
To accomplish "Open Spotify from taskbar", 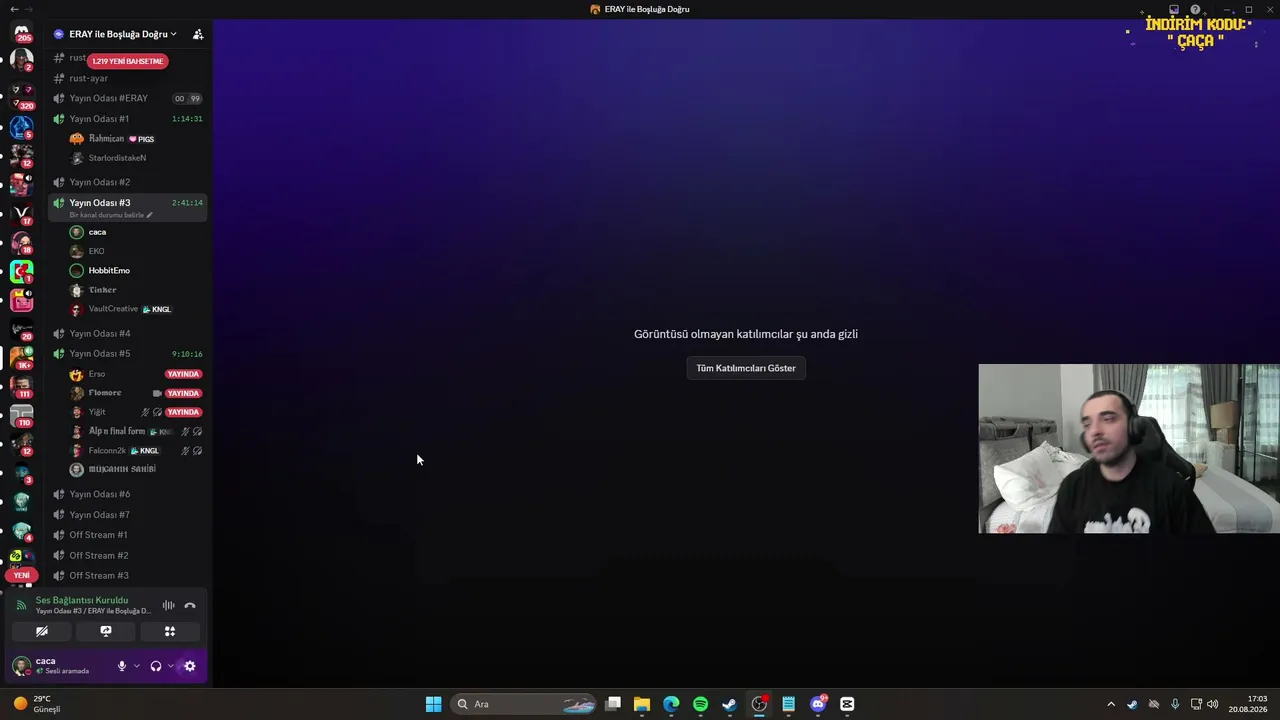I will coord(700,704).
